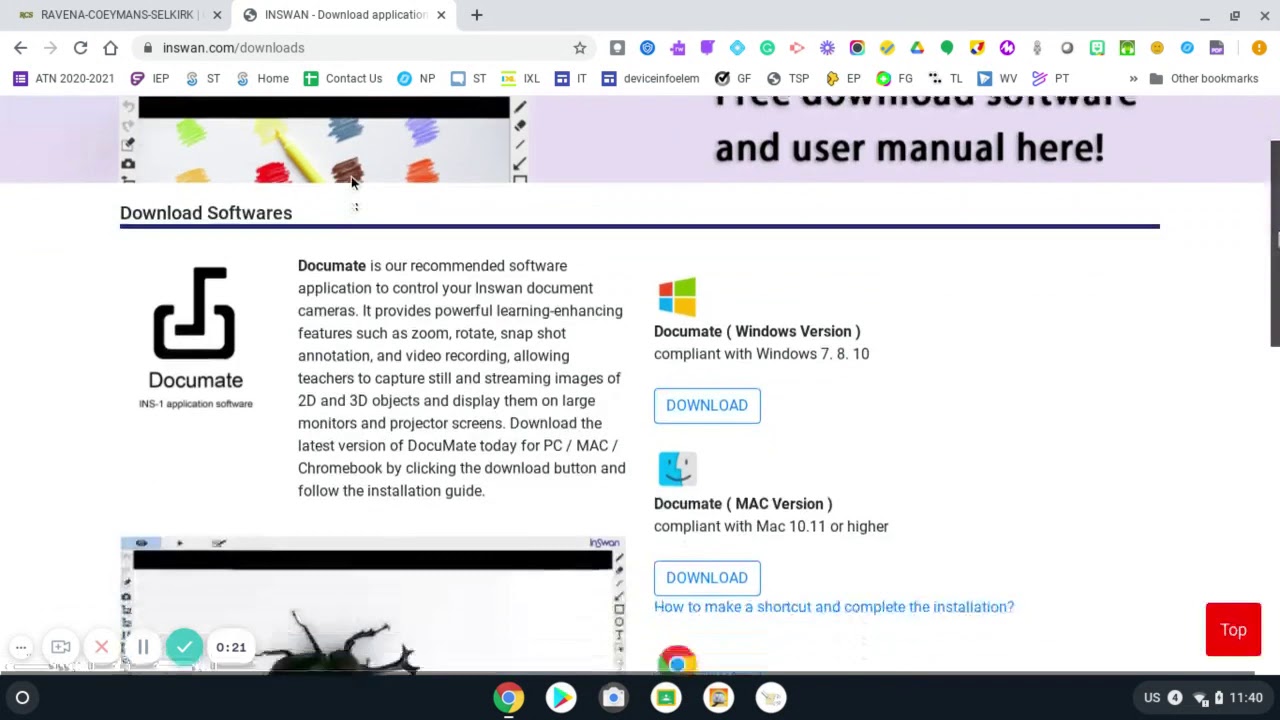This screenshot has width=1280, height=720.
Task: Open a new browser tab
Action: point(477,15)
